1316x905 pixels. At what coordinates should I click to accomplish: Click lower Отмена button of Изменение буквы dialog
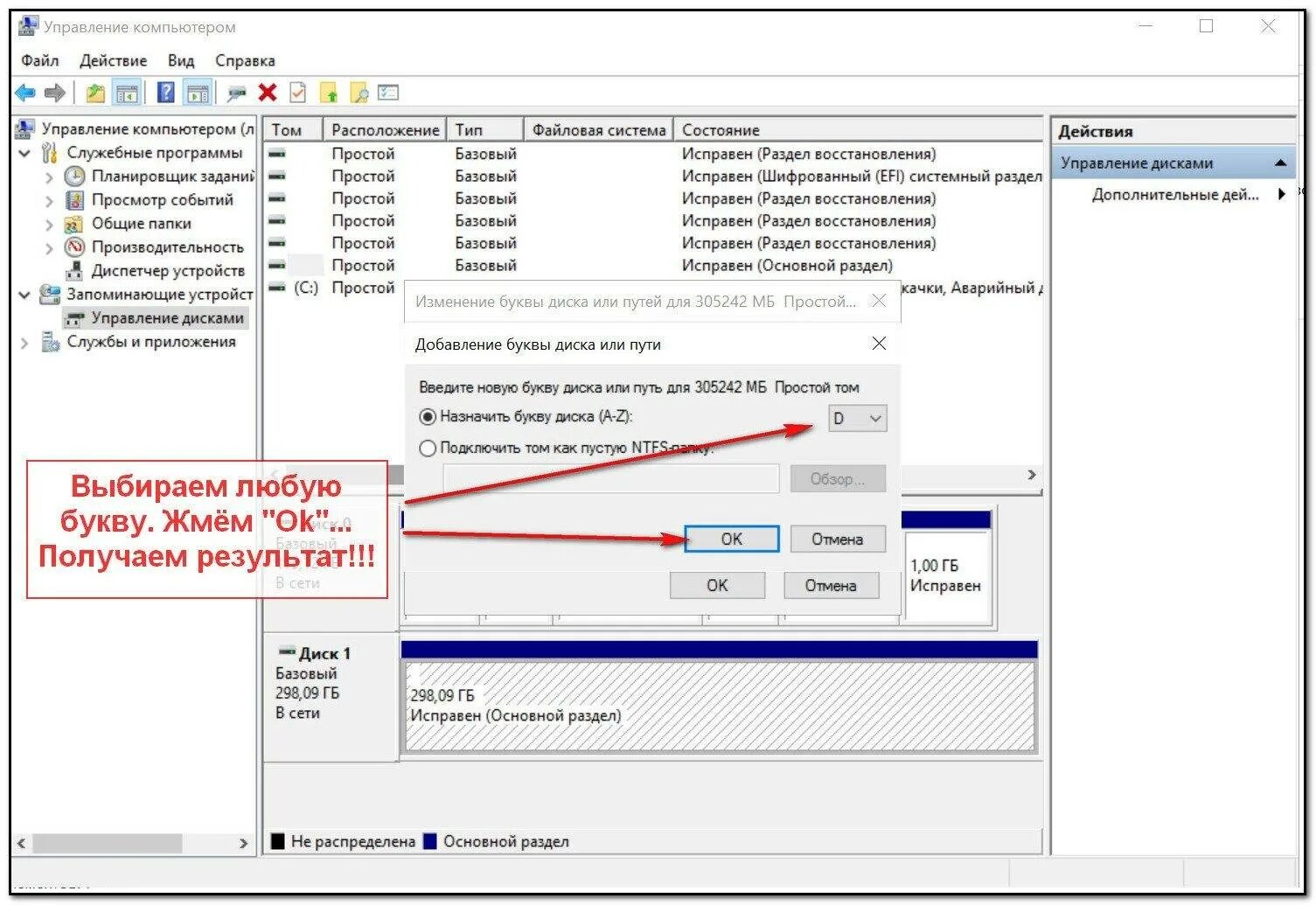tap(831, 586)
